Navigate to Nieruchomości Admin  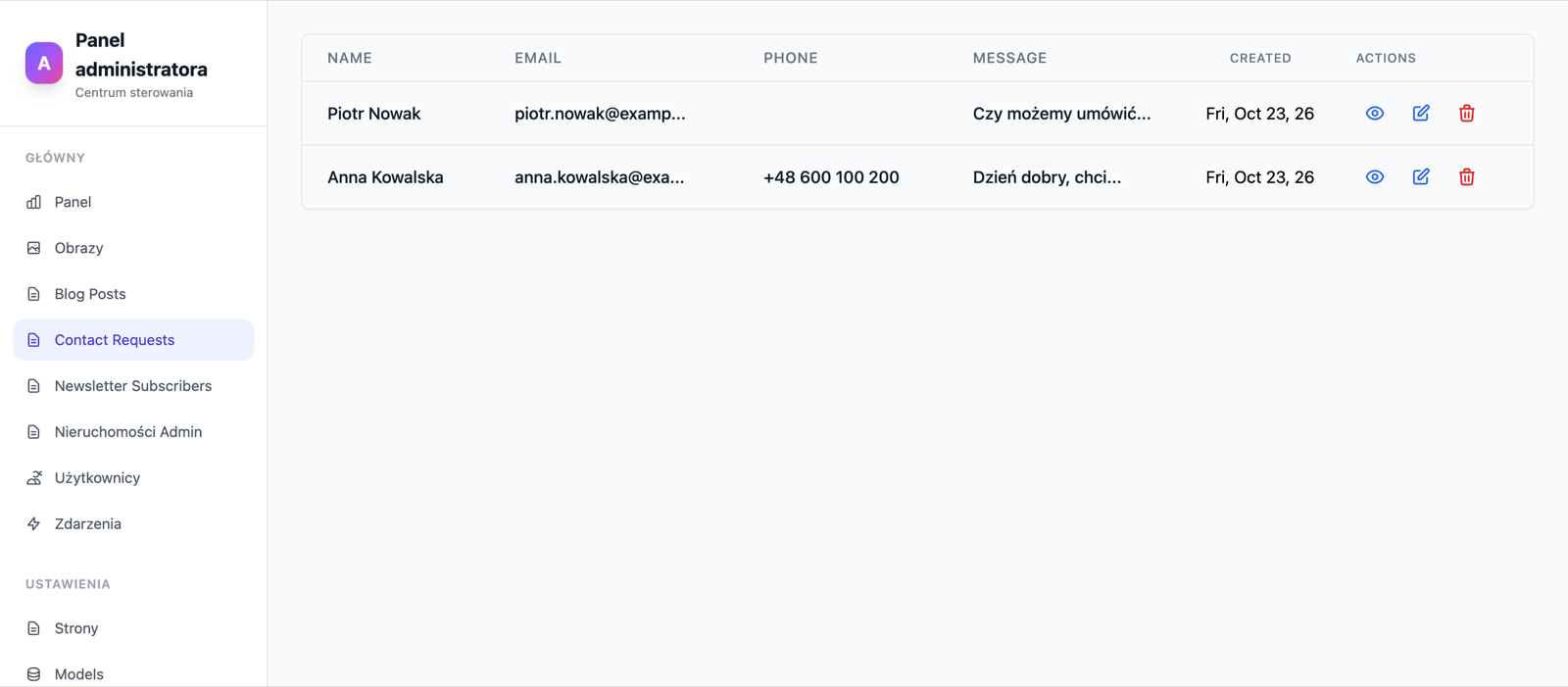pyautogui.click(x=133, y=432)
